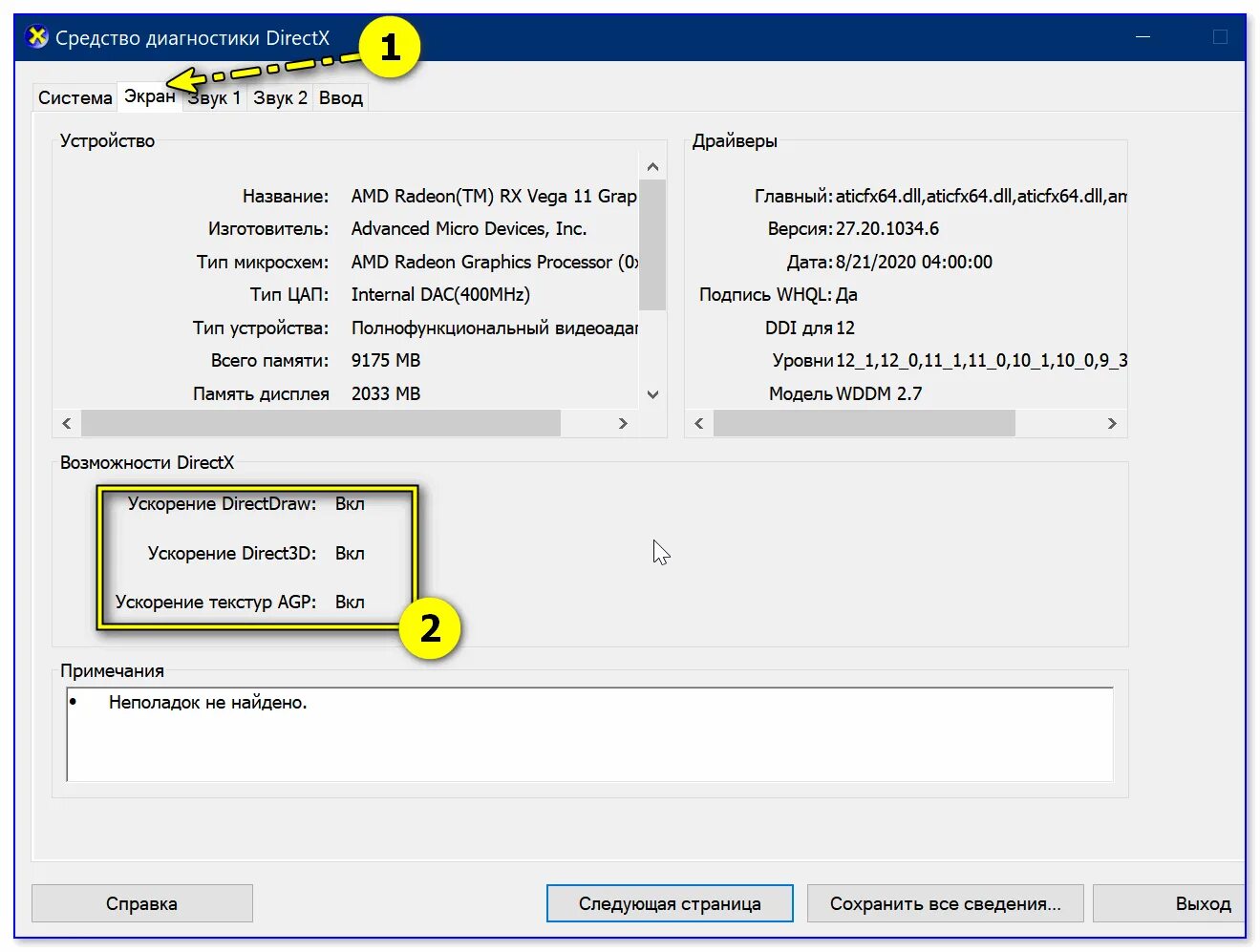The image size is (1260, 952).
Task: Click the Примечания notes text box
Action: tap(589, 734)
